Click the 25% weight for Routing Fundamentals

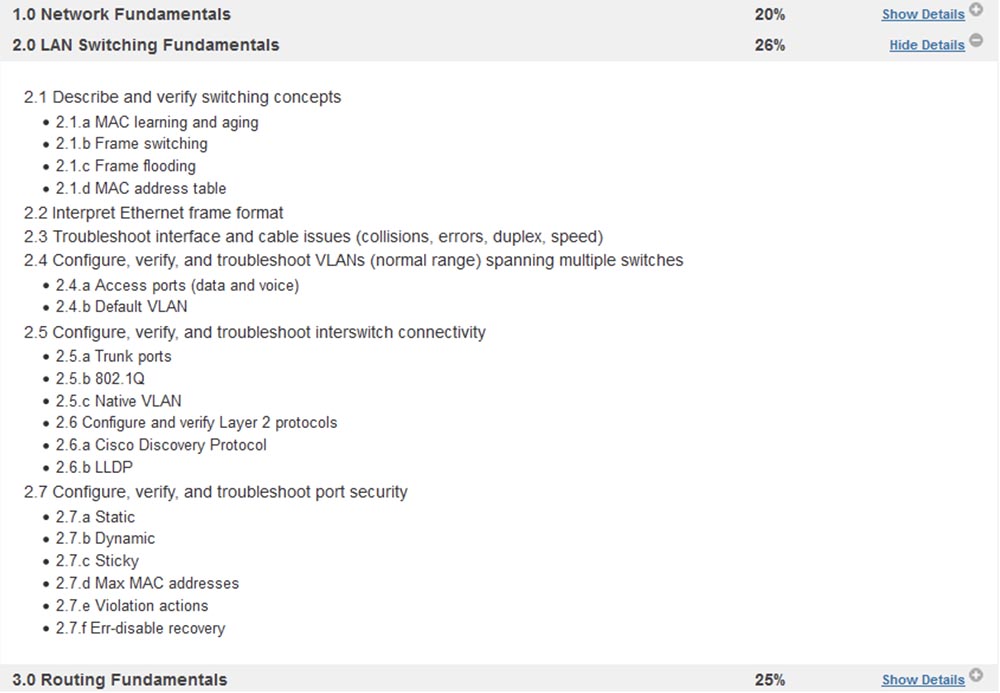(x=770, y=680)
